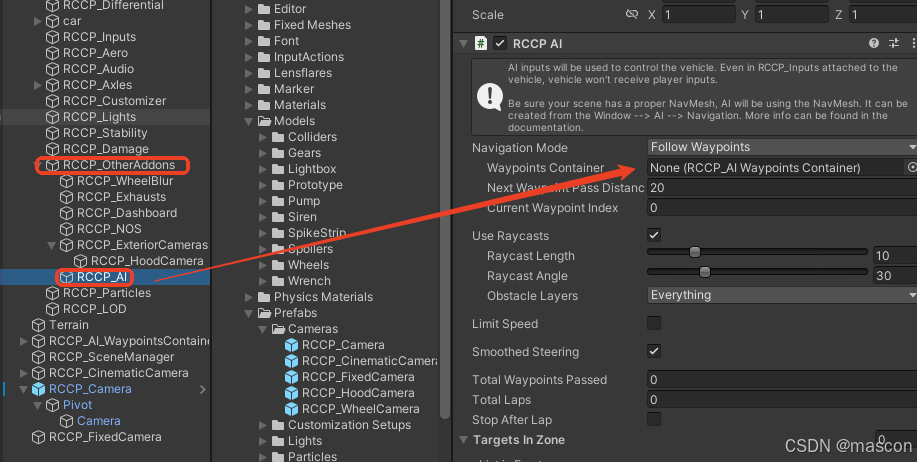The height and width of the screenshot is (462, 917).
Task: Select RCCP_SceneManager in the hierarchy
Action: click(103, 357)
